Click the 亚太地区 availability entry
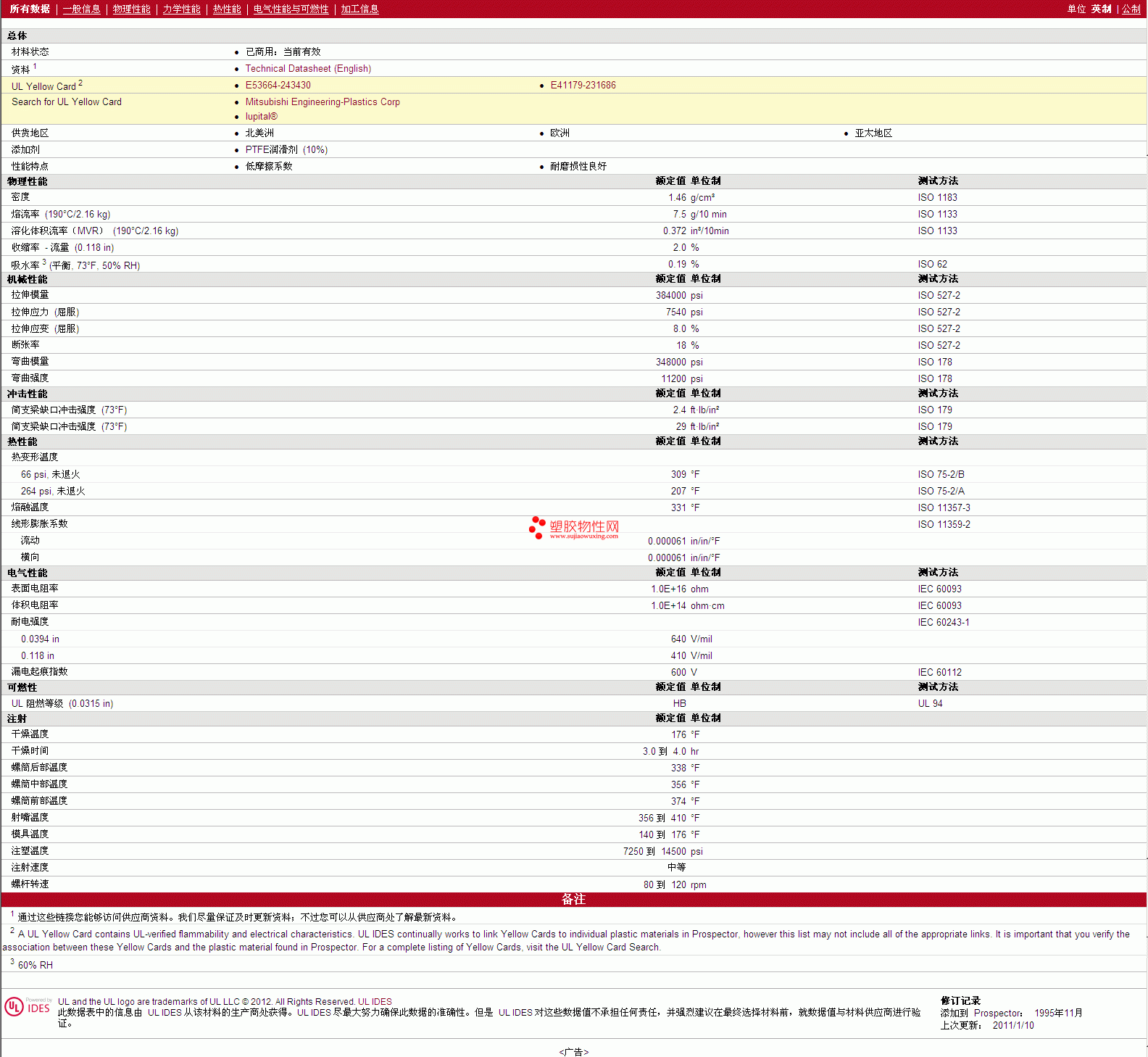Screen dimensions: 1148x1057 tap(873, 133)
